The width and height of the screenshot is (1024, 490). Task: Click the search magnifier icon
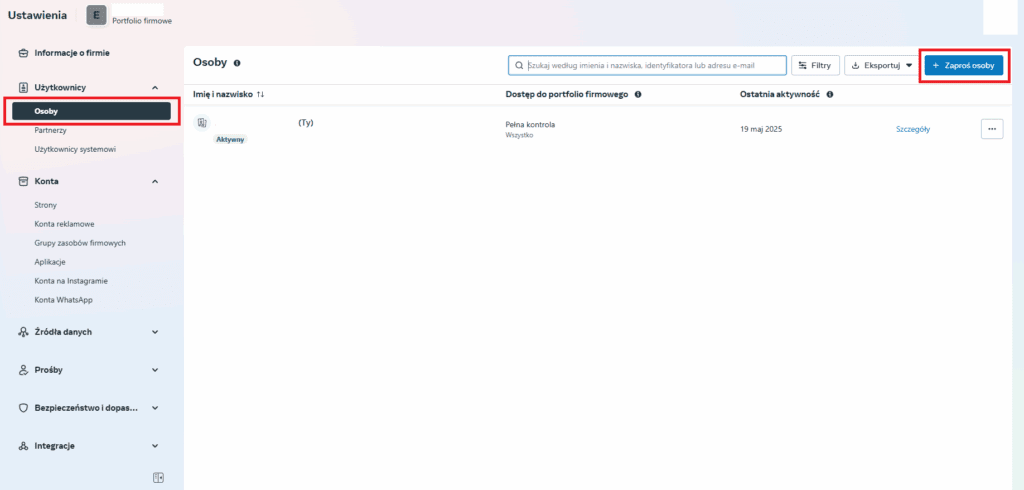click(519, 65)
